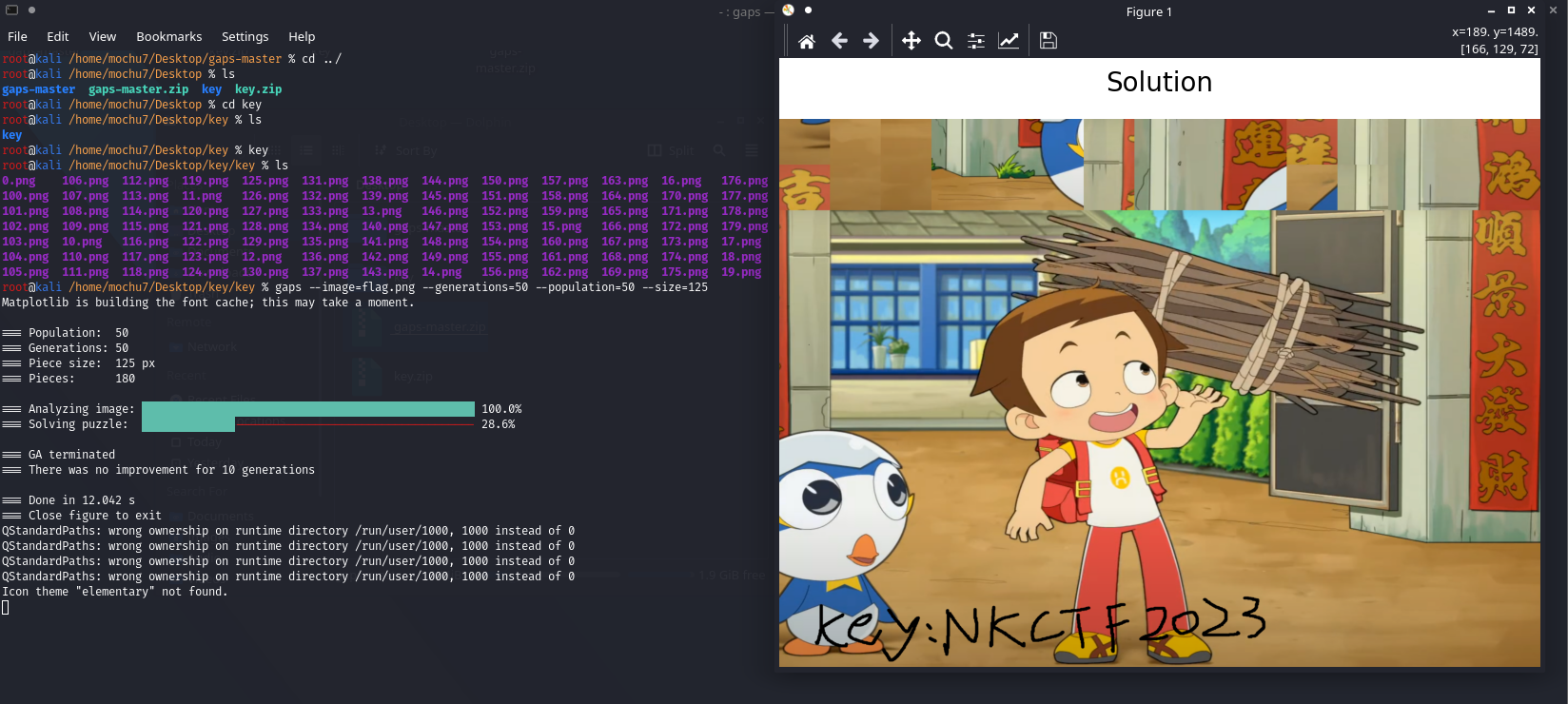1568x704 pixels.
Task: Save the figure with disk icon
Action: pyautogui.click(x=1049, y=41)
